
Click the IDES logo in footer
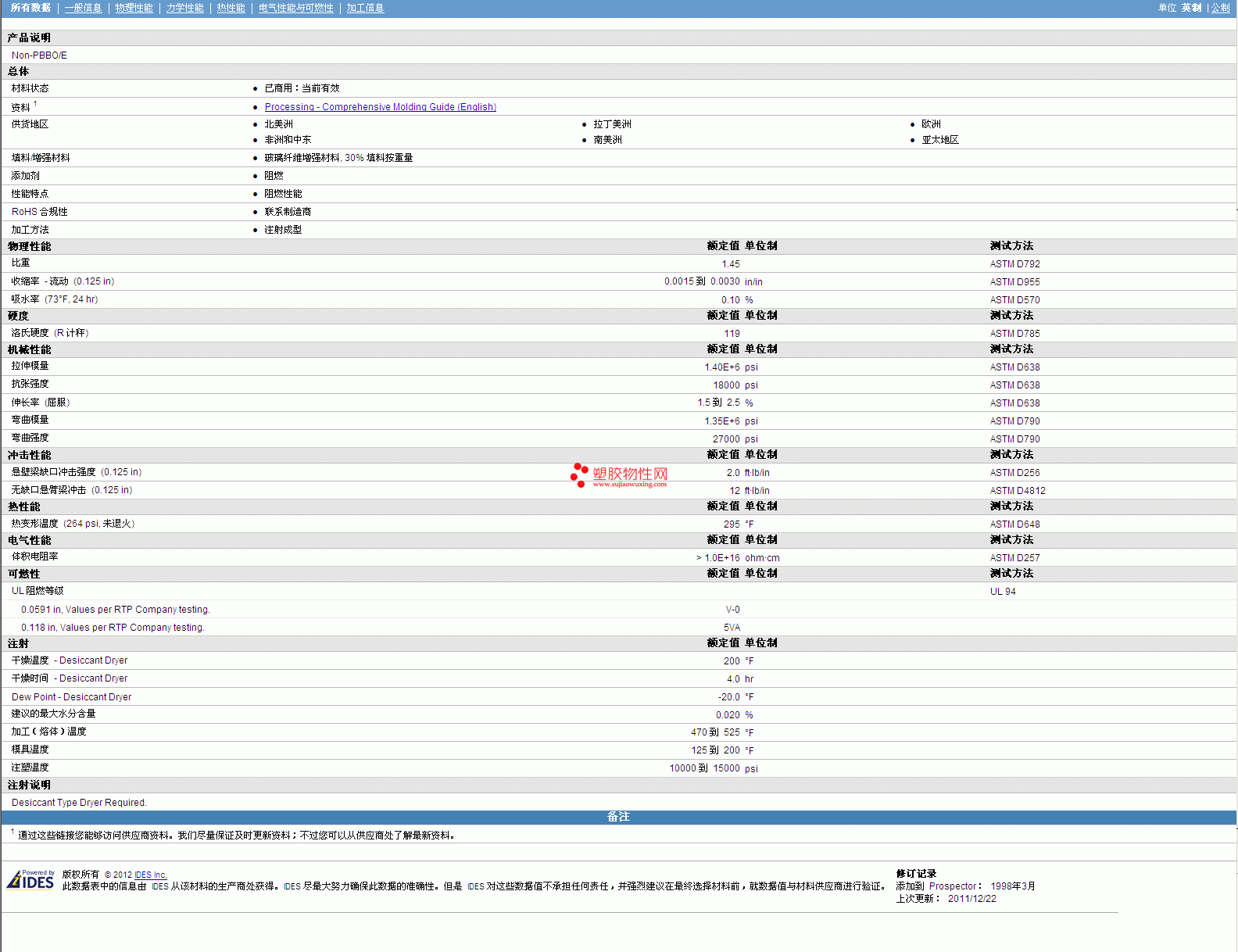tap(30, 880)
